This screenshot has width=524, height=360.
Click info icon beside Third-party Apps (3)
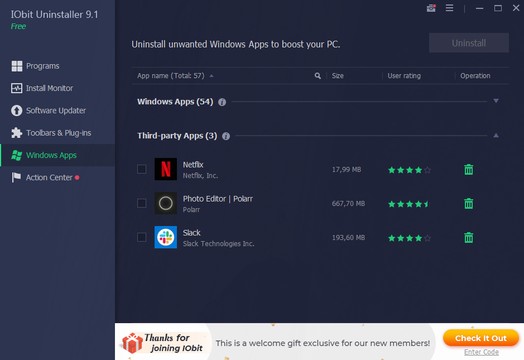click(226, 136)
